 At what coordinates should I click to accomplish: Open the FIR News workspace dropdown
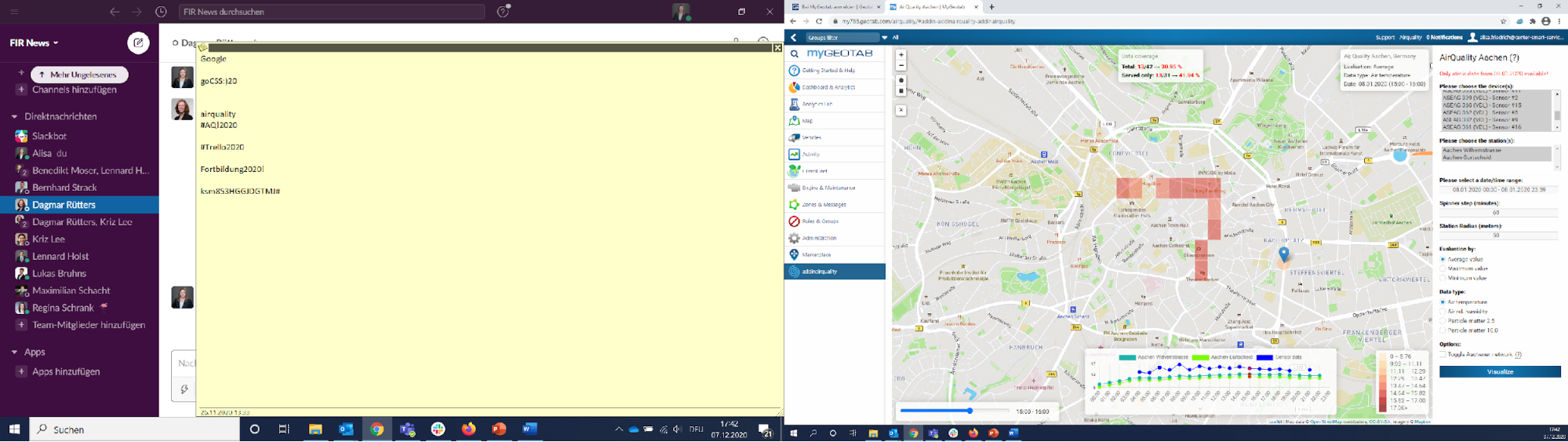pyautogui.click(x=34, y=43)
